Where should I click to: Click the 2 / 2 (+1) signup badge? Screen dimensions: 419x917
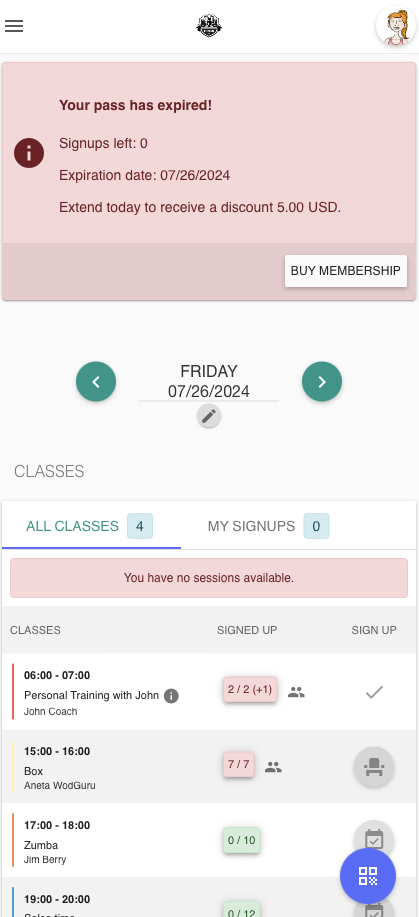click(250, 690)
